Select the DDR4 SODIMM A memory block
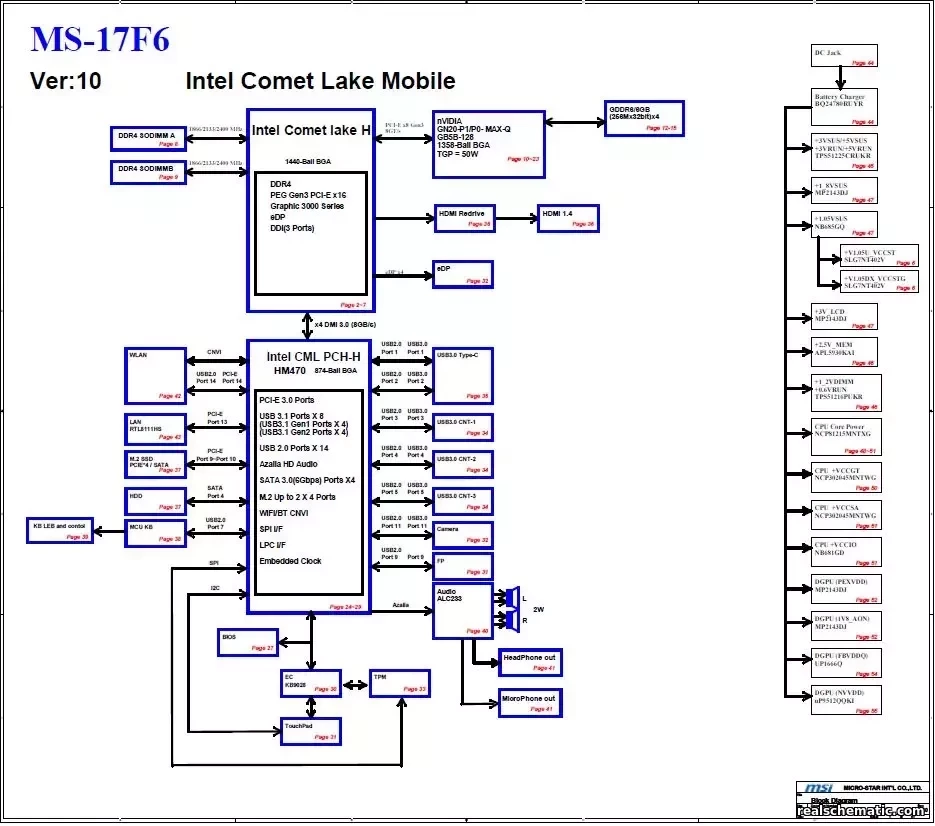 147,138
